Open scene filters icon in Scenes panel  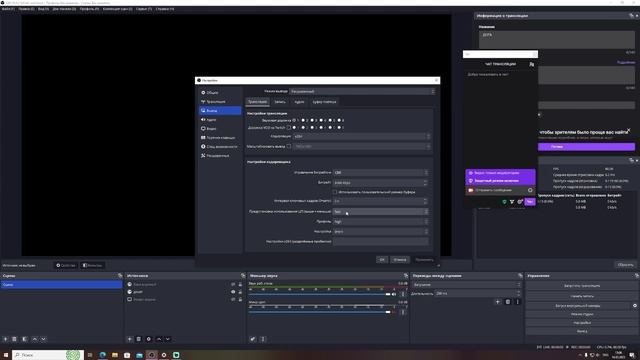pyautogui.click(x=24, y=339)
